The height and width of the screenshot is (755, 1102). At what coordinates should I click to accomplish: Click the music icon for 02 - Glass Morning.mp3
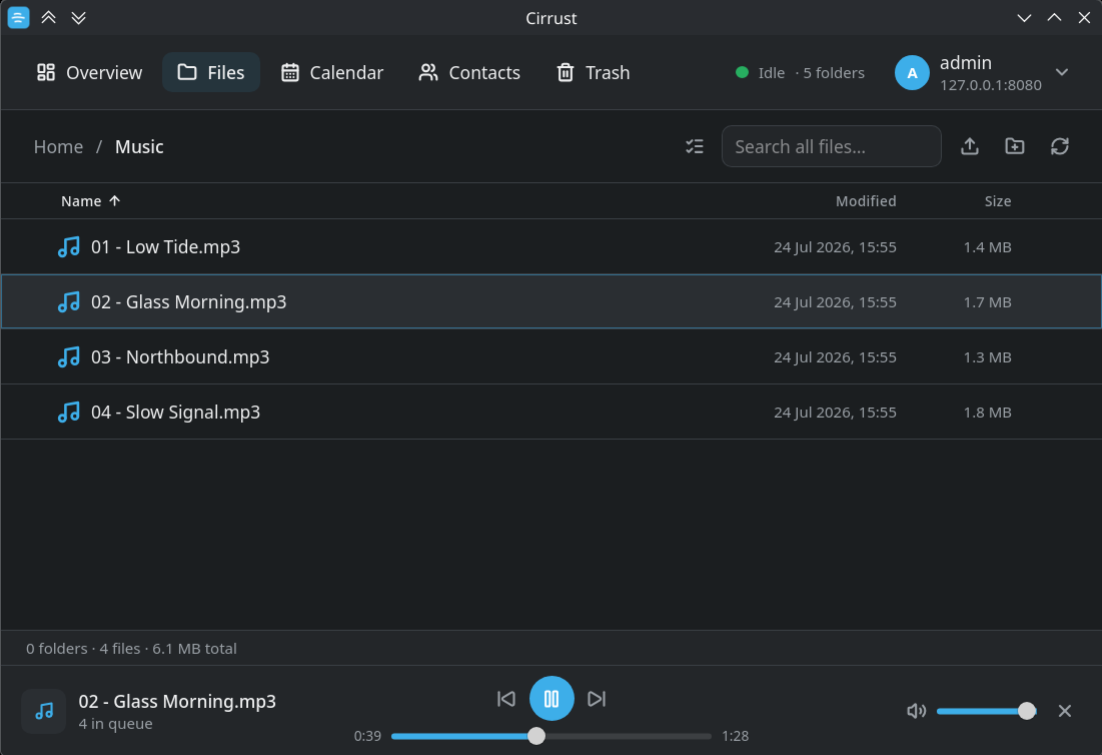pos(69,302)
